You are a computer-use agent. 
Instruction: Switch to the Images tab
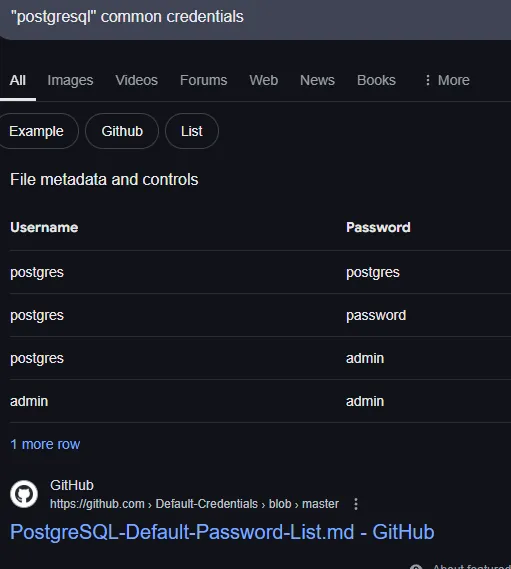click(x=70, y=80)
